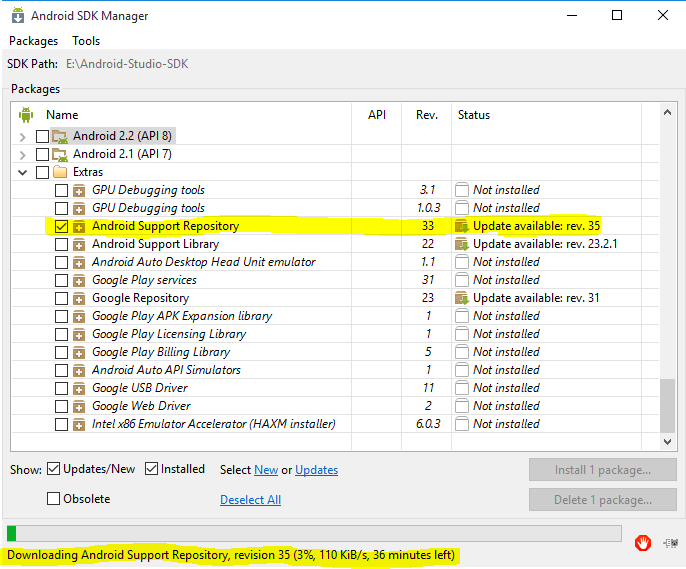The height and width of the screenshot is (569, 686).
Task: Check the Google Repository checkbox
Action: 61,299
